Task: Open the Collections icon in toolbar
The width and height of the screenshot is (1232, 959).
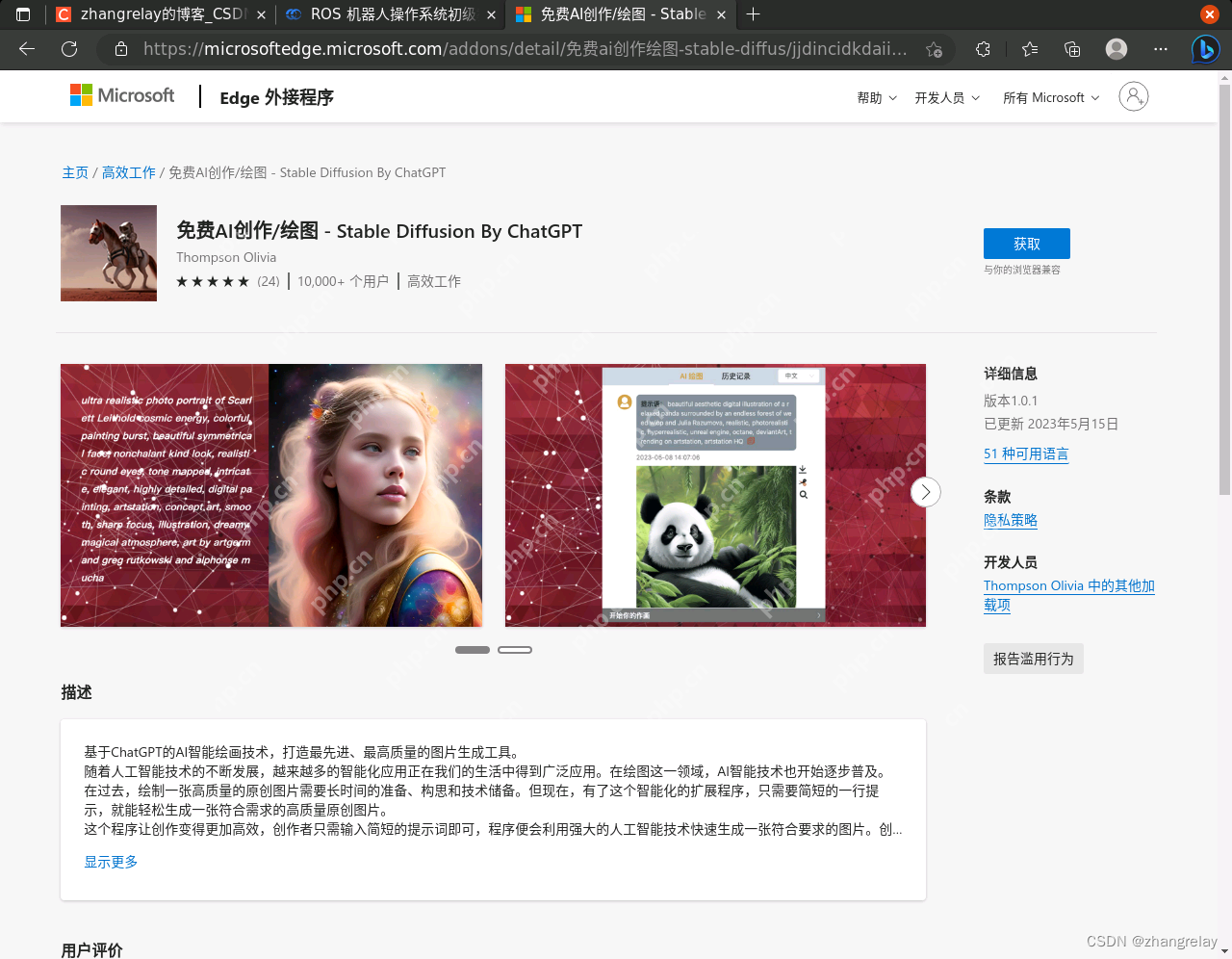Action: (1071, 48)
